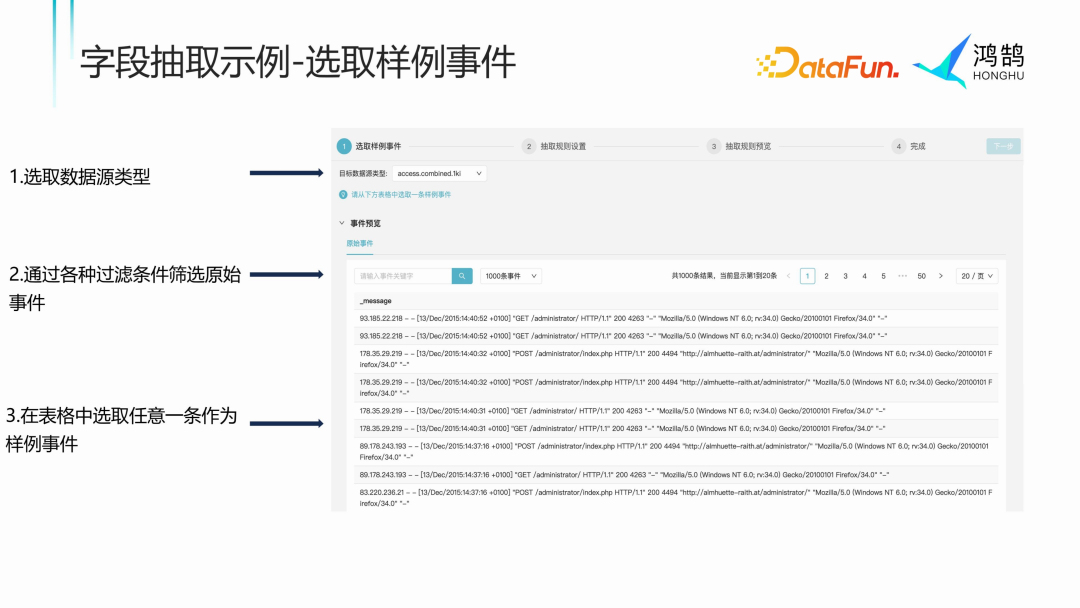This screenshot has width=1080, height=608.
Task: Open the 1000条事件 event count dropdown
Action: [x=512, y=275]
